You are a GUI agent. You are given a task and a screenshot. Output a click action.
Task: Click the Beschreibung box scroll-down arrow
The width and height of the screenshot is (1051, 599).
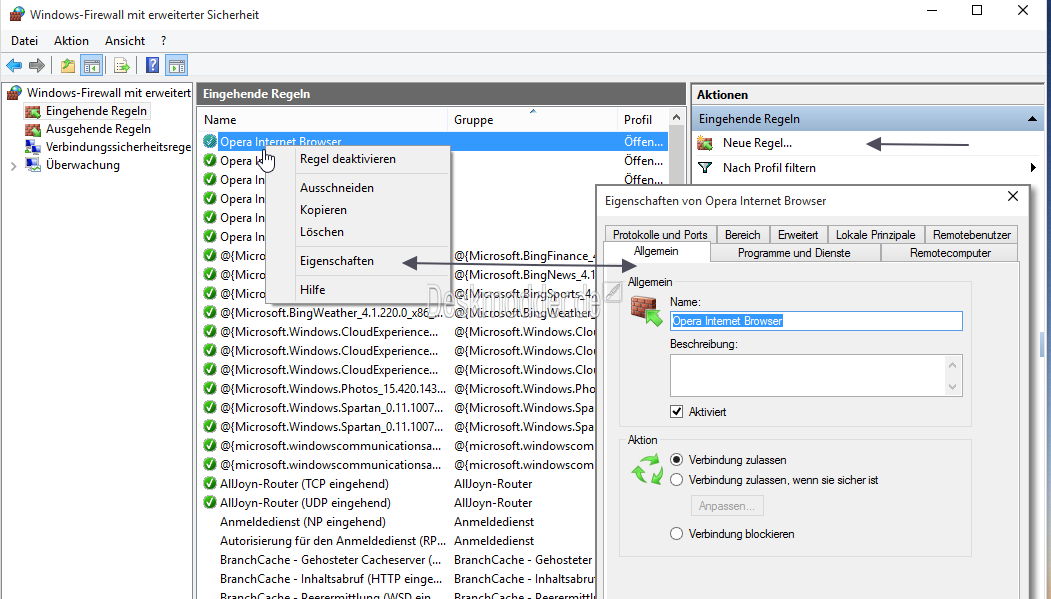click(x=952, y=387)
